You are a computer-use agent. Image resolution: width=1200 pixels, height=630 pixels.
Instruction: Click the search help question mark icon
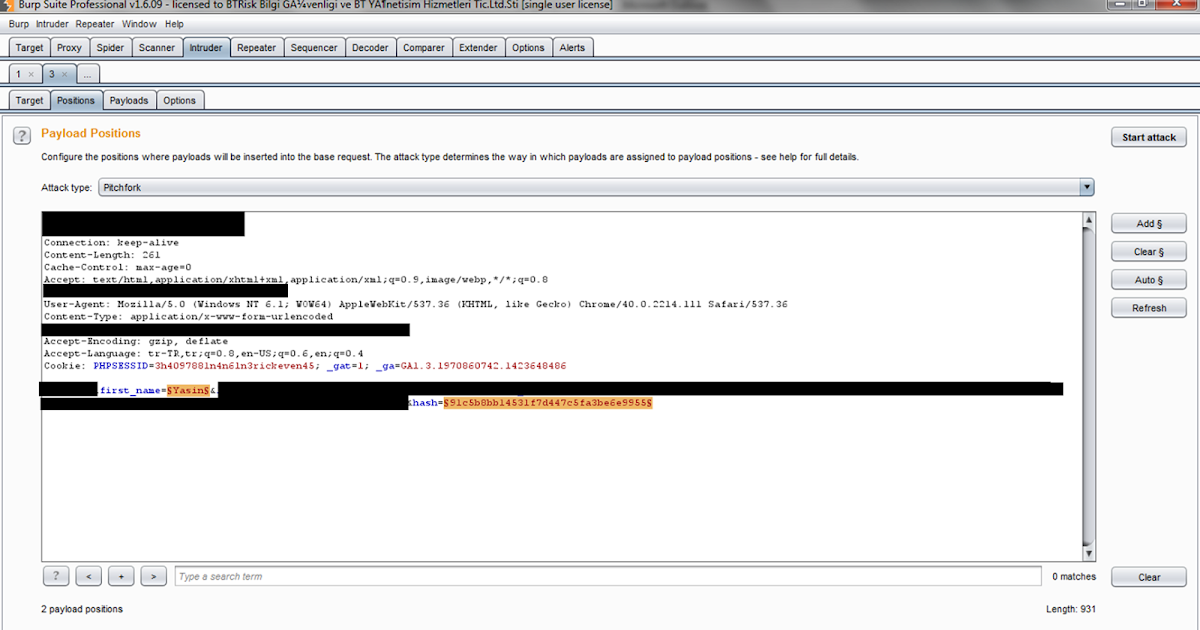point(56,576)
